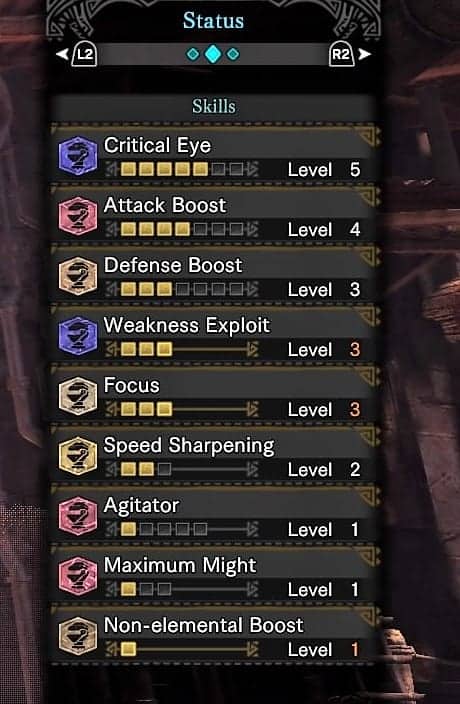Click the Status title at top
Image resolution: width=460 pixels, height=704 pixels.
(214, 21)
